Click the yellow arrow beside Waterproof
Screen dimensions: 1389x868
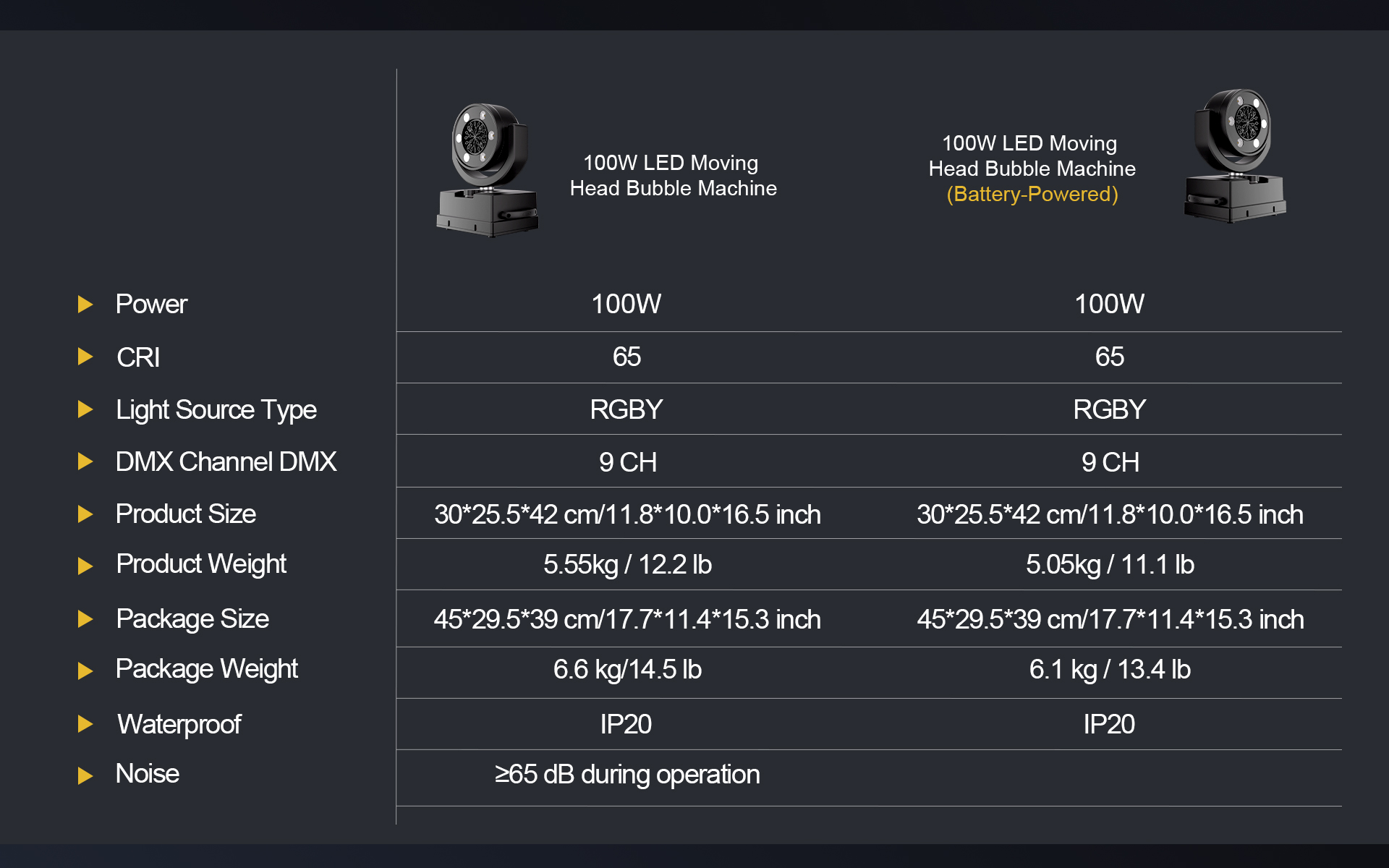tap(85, 724)
